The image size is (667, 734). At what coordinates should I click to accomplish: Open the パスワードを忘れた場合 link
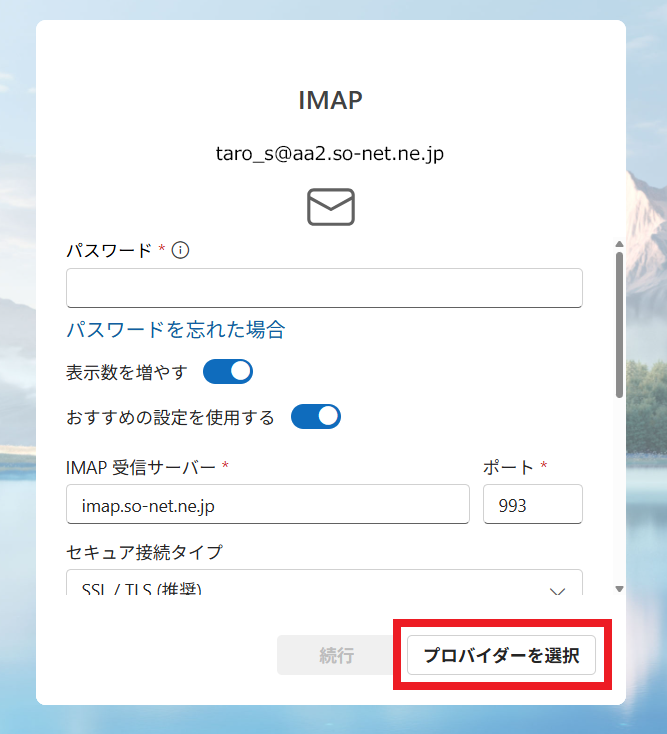coord(176,330)
